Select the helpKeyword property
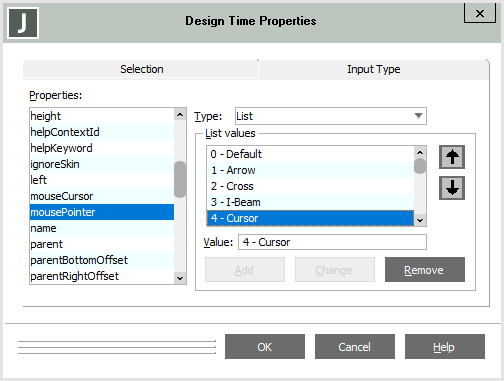This screenshot has width=504, height=381. tap(102, 148)
